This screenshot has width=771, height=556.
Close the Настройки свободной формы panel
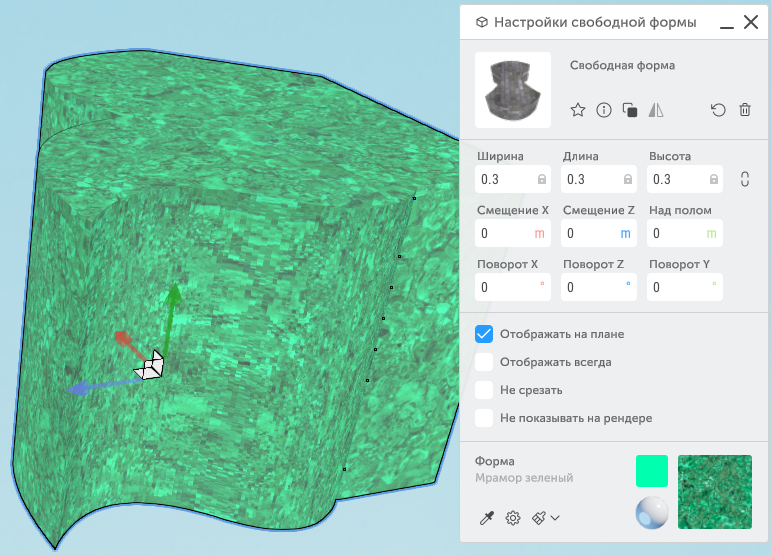point(751,22)
